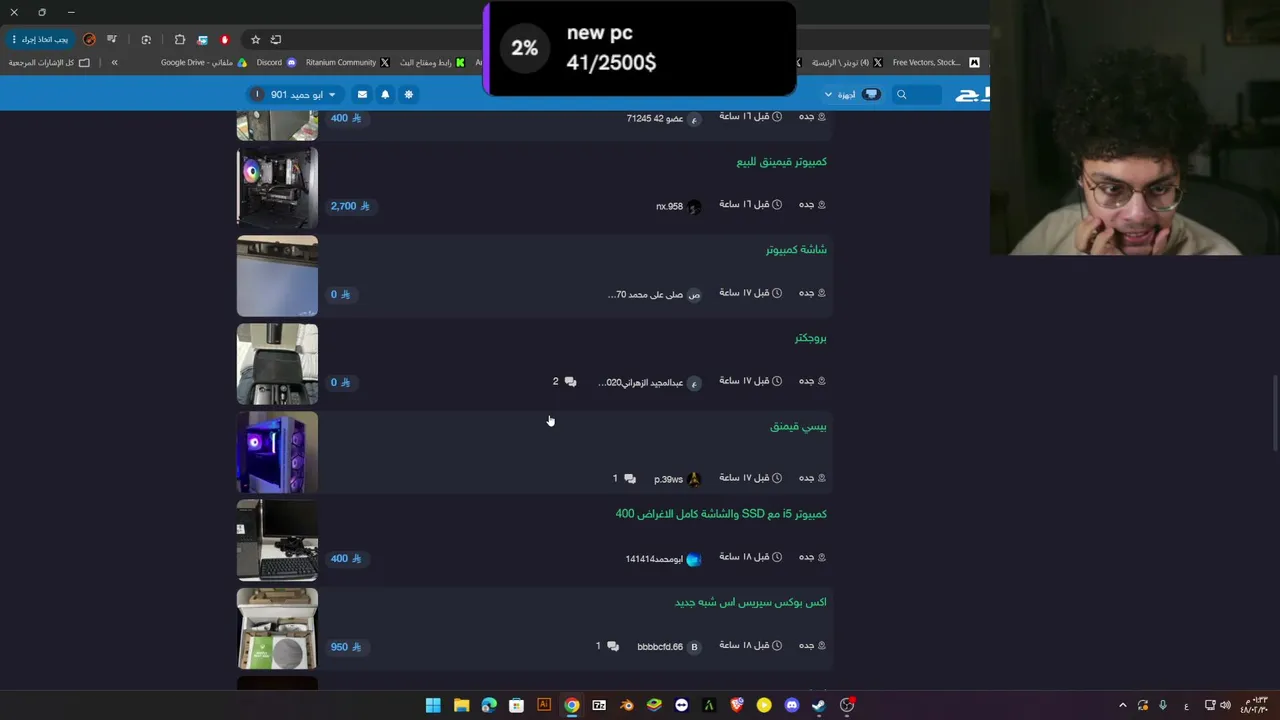This screenshot has height=720, width=1280.
Task: Launch Adobe Illustrator from the taskbar
Action: pos(544,705)
